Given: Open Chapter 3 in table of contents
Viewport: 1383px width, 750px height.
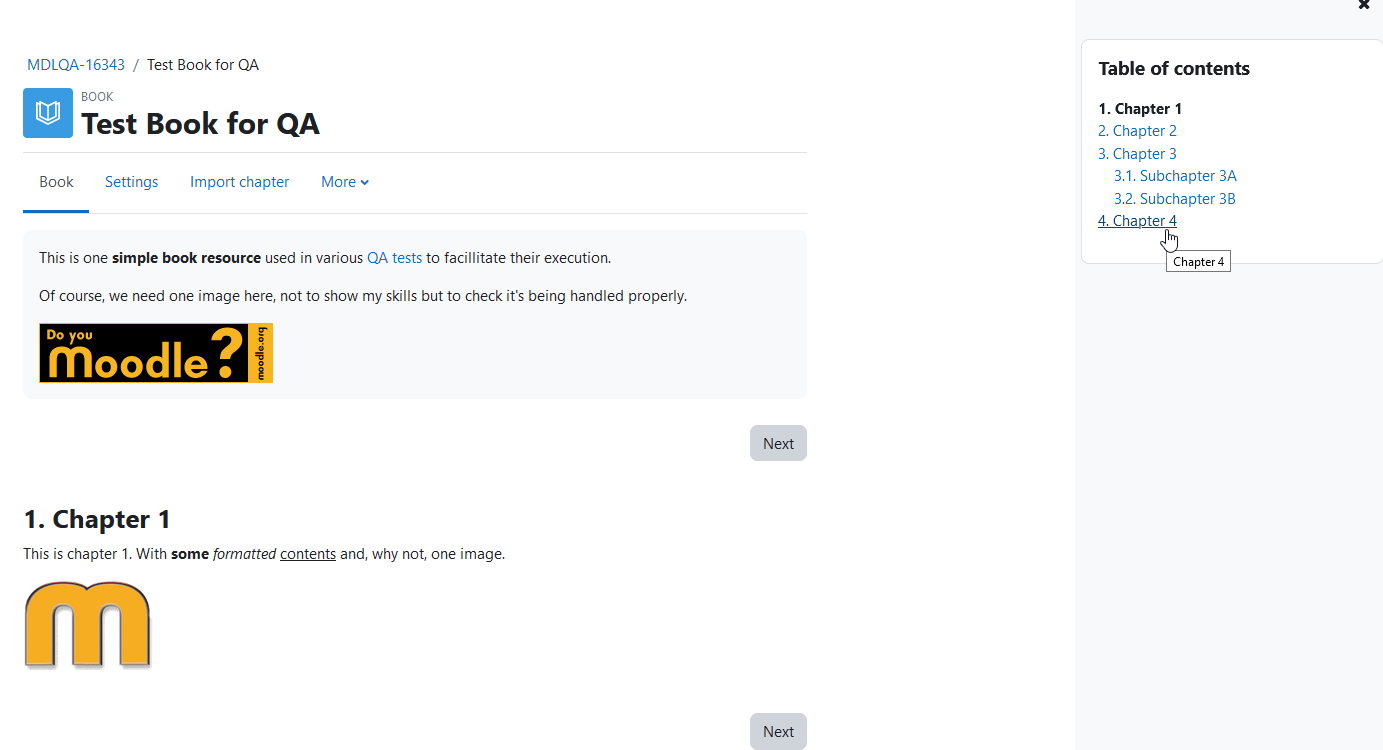Looking at the screenshot, I should click(1137, 154).
